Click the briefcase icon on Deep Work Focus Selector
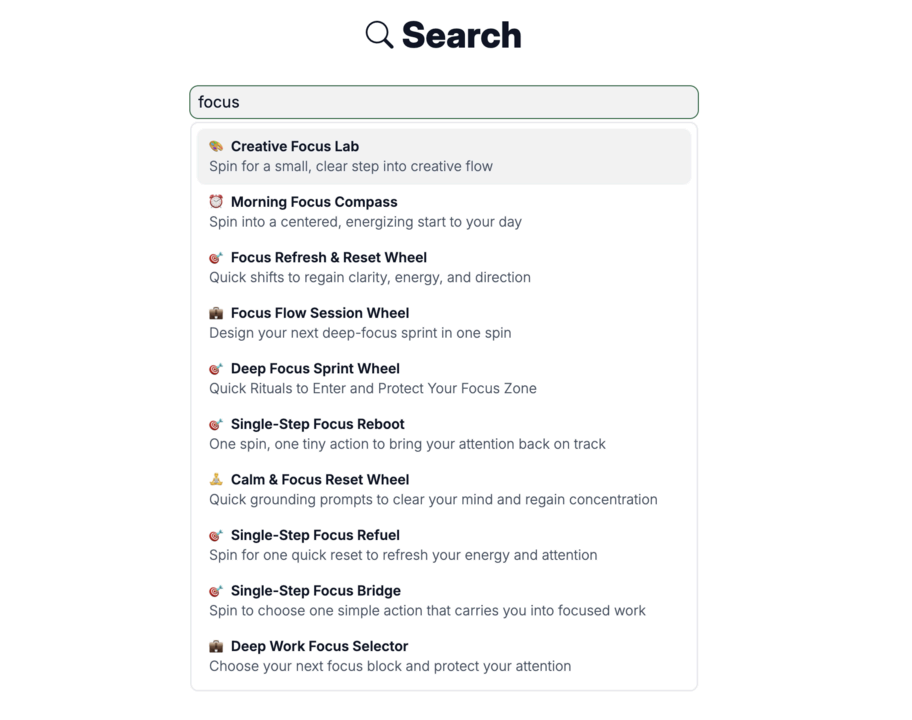The width and height of the screenshot is (912, 720). [x=216, y=646]
